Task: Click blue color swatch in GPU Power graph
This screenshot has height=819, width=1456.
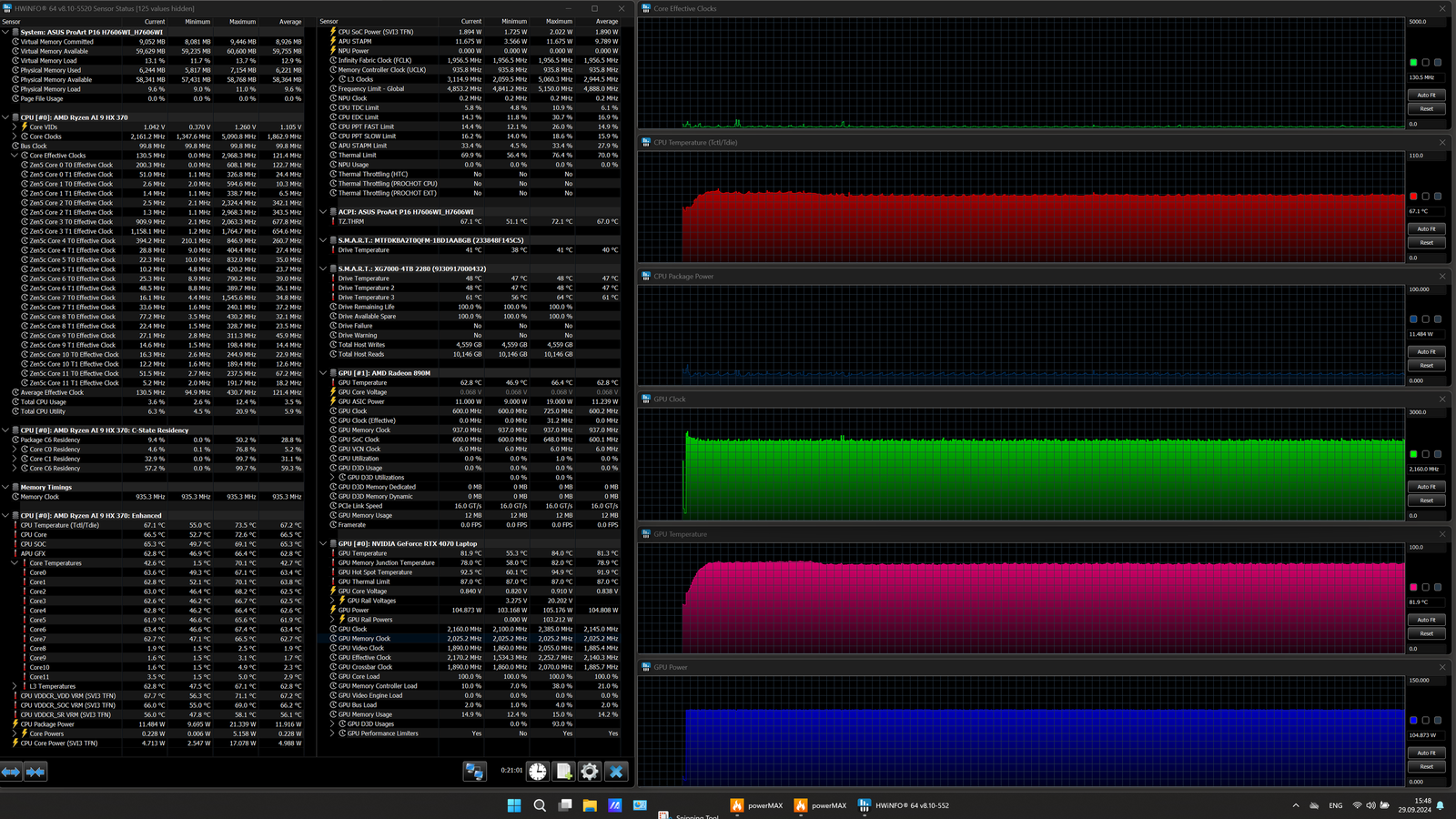Action: [x=1413, y=721]
